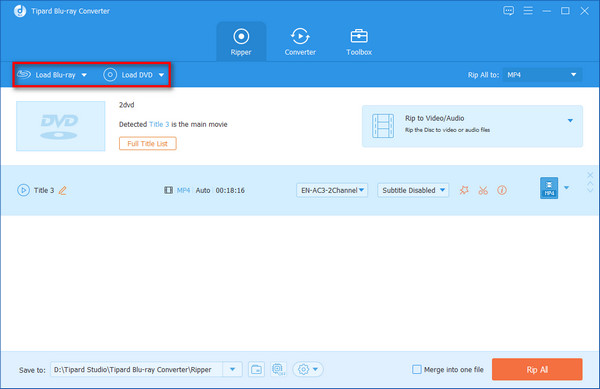600x389 pixels.
Task: Click the scissors cut icon
Action: pos(483,190)
